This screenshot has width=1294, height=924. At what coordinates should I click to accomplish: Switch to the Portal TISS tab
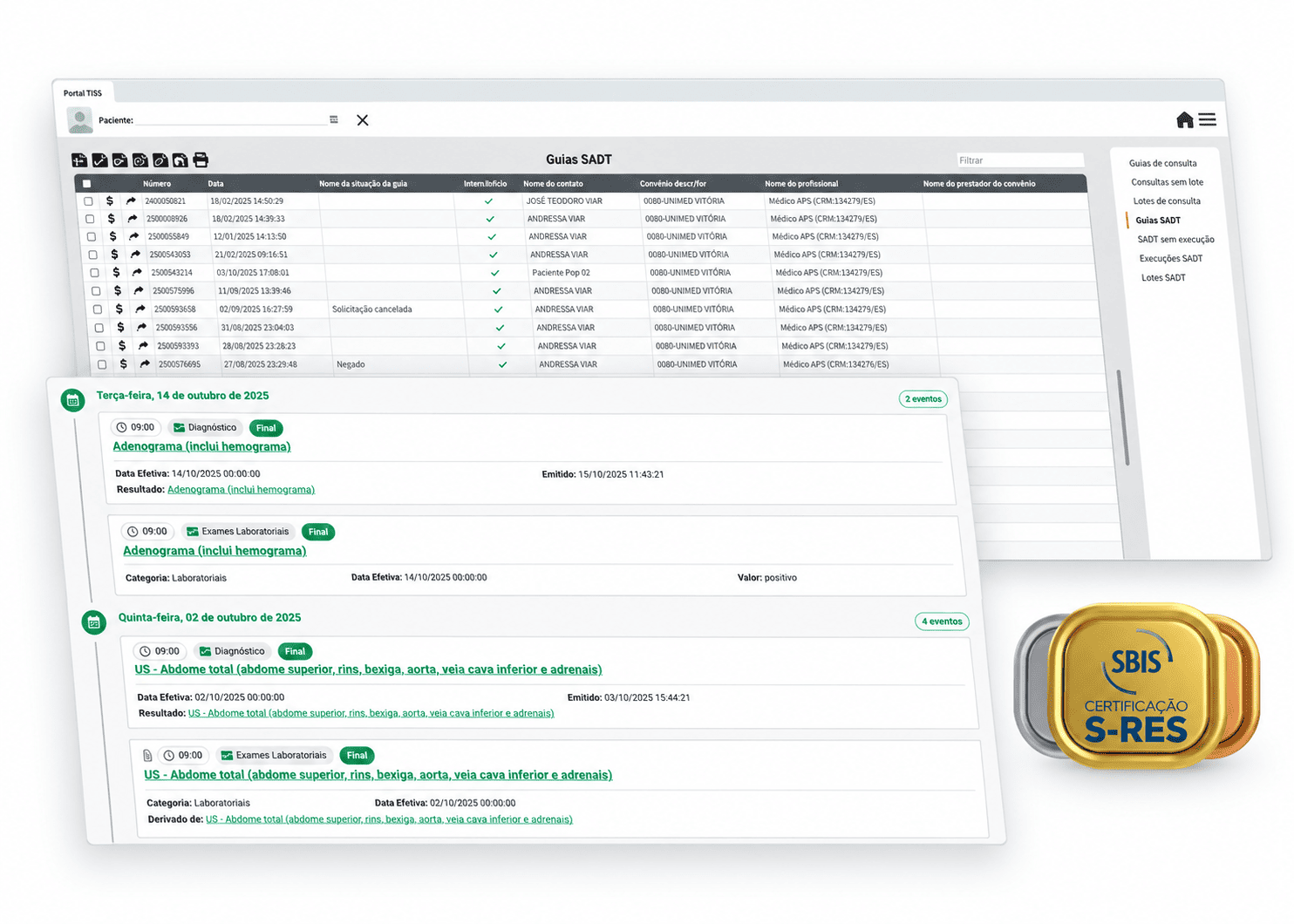tap(83, 93)
